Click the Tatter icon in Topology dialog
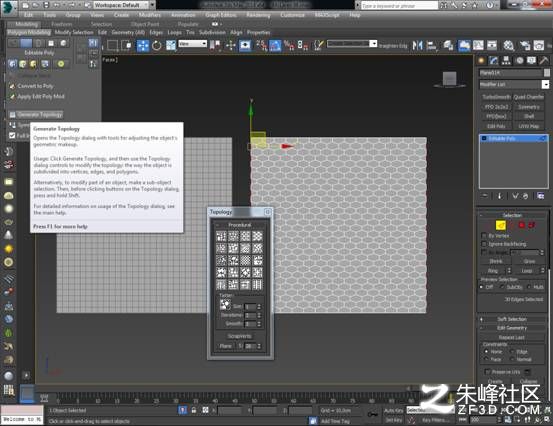 (x=225, y=304)
